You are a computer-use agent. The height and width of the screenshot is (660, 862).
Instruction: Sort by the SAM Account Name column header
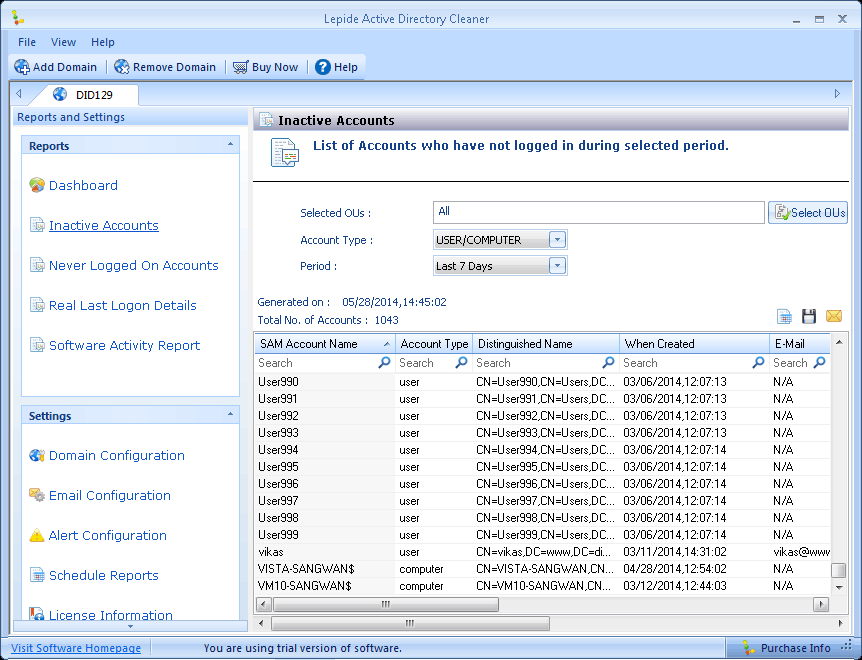point(324,344)
